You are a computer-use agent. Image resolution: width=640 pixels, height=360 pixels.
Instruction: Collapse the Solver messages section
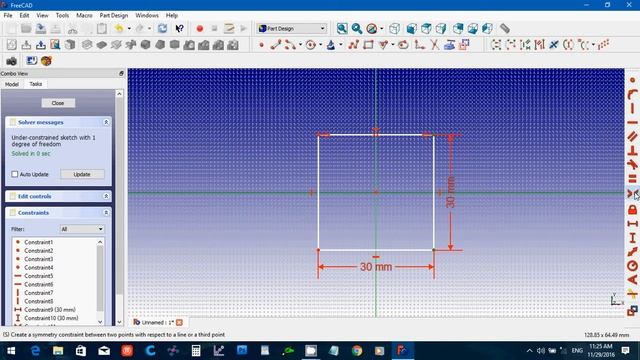click(106, 122)
